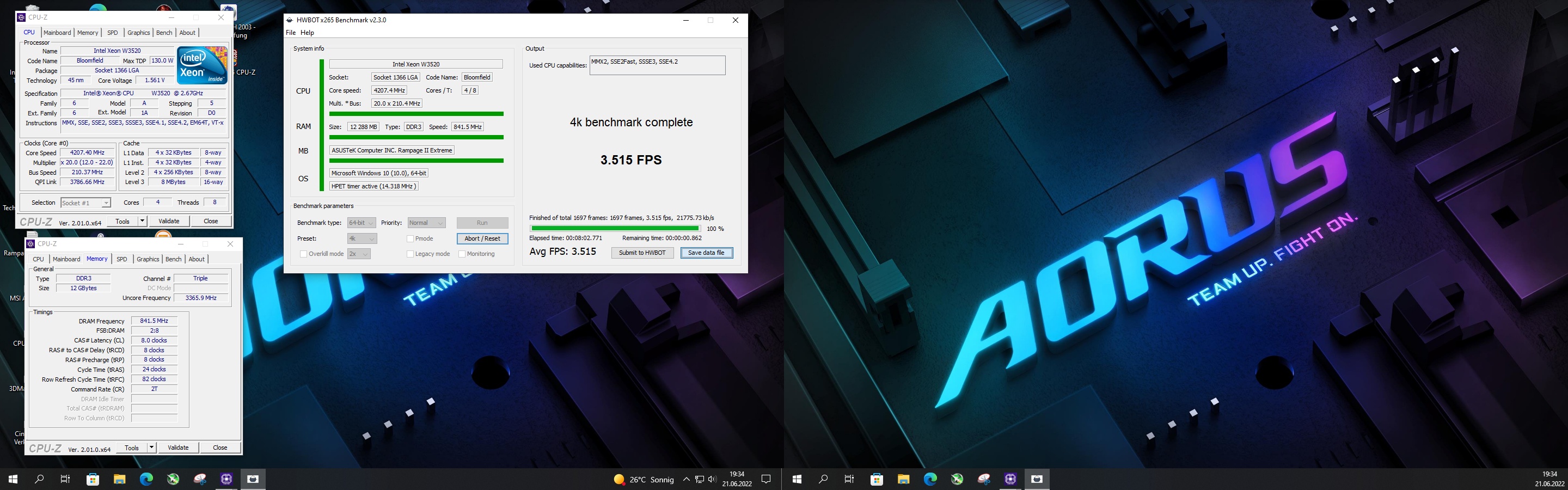1568x490 pixels.
Task: Launch Microsoft Edge from right monitor taskbar
Action: 930,479
